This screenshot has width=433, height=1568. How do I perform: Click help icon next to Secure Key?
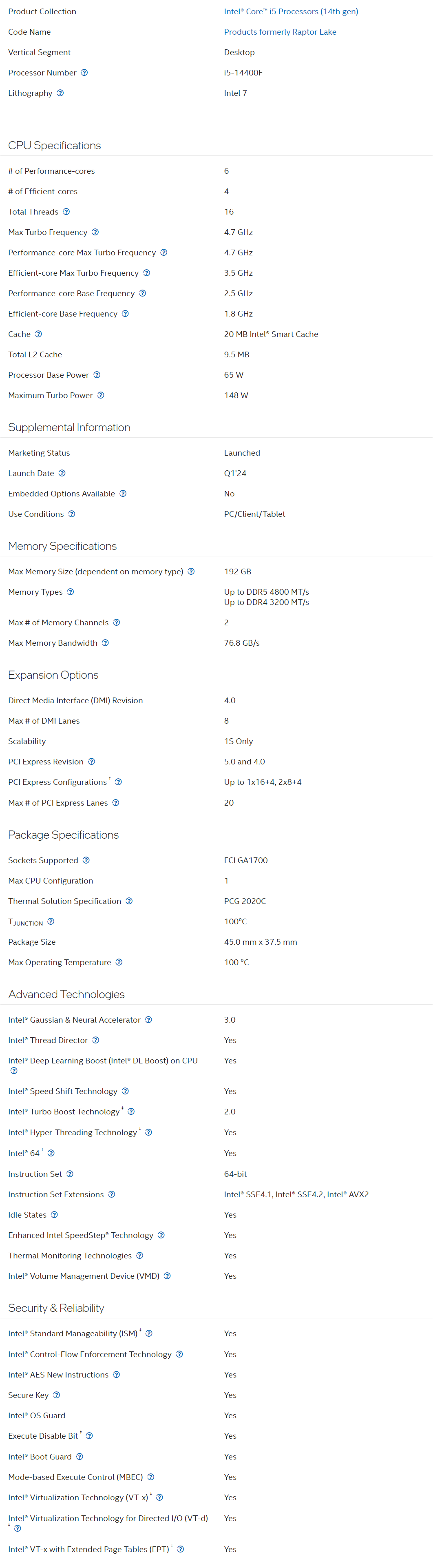tap(57, 1395)
